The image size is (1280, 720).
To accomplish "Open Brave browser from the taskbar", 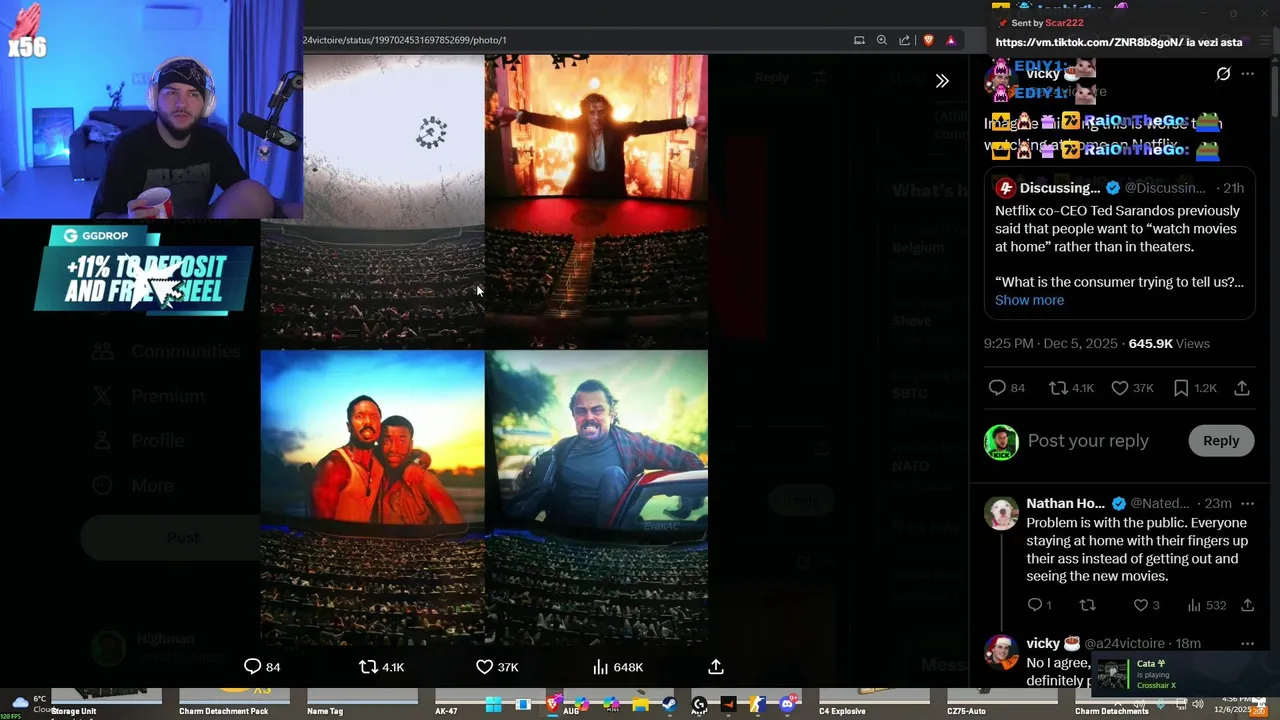I will (x=552, y=705).
